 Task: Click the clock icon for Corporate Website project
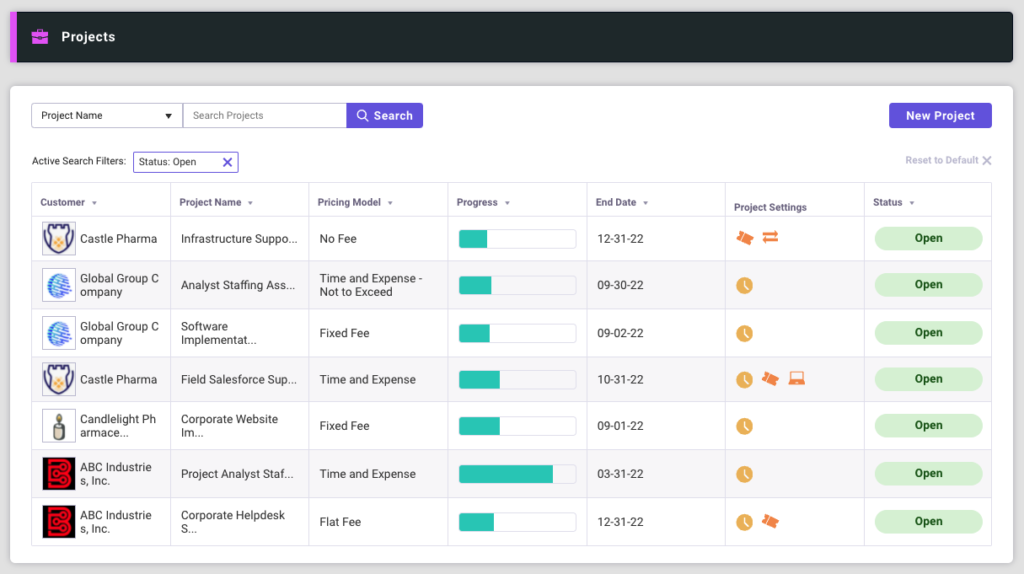[x=744, y=426]
